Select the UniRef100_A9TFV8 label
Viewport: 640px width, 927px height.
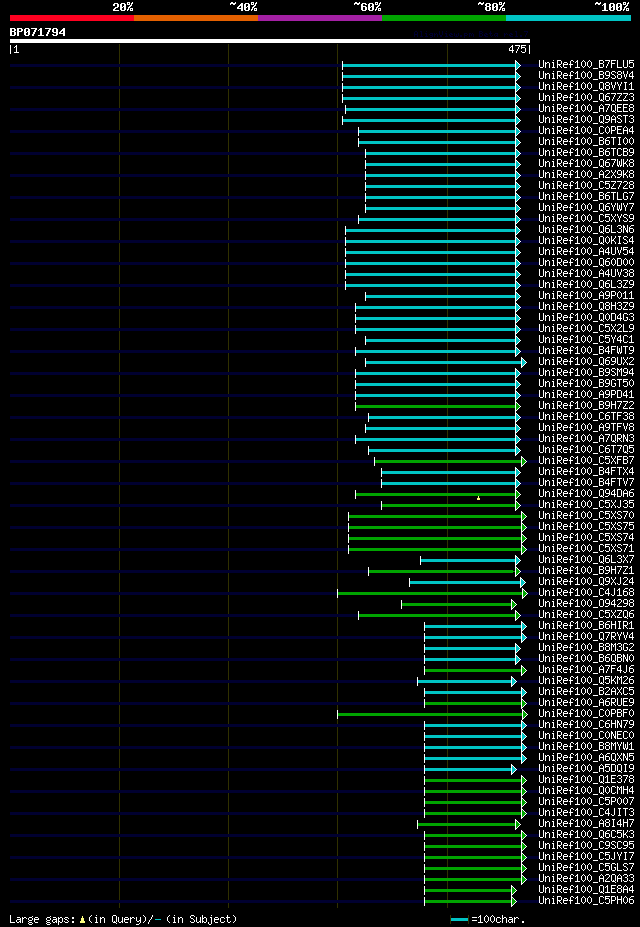coord(586,428)
